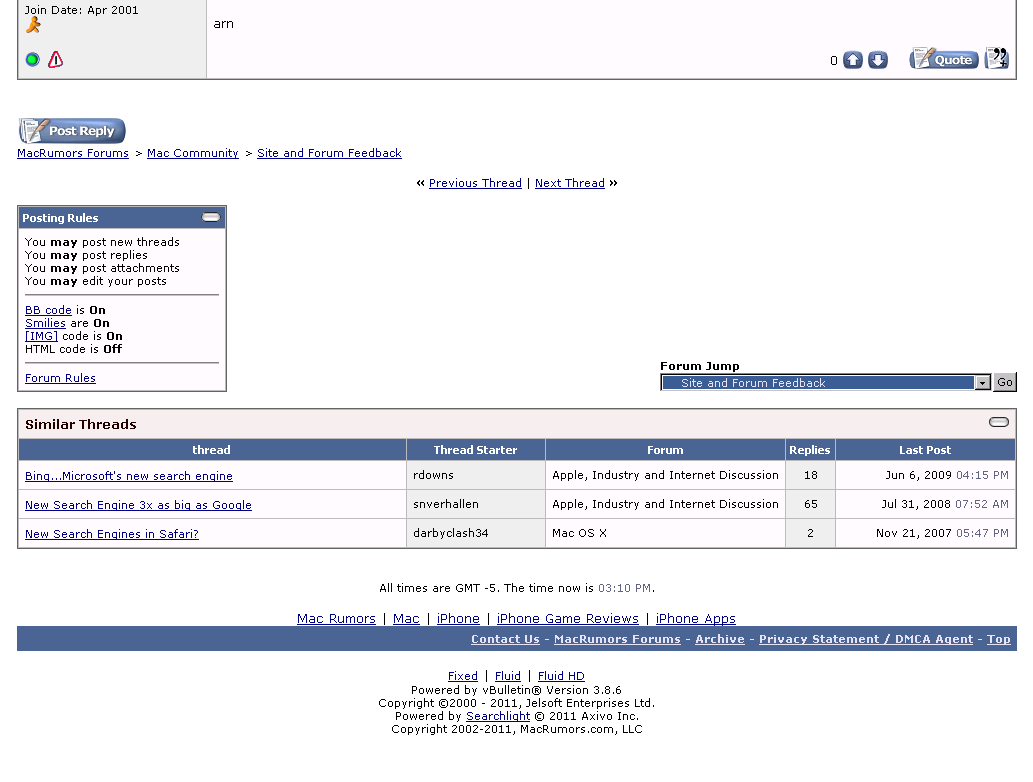Viewport: 1033px width, 782px height.
Task: Open the Site and Forum Feedback breadcrumb link
Action: (329, 153)
